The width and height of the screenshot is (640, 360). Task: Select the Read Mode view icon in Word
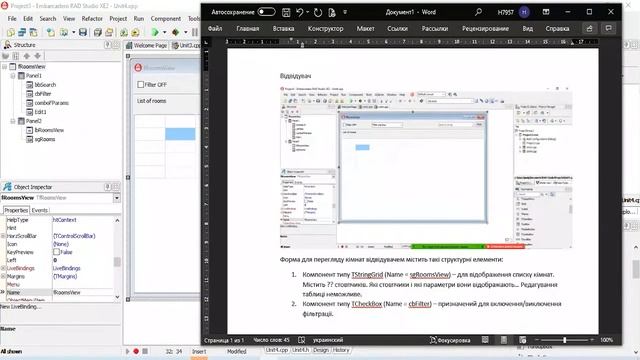pyautogui.click(x=485, y=340)
